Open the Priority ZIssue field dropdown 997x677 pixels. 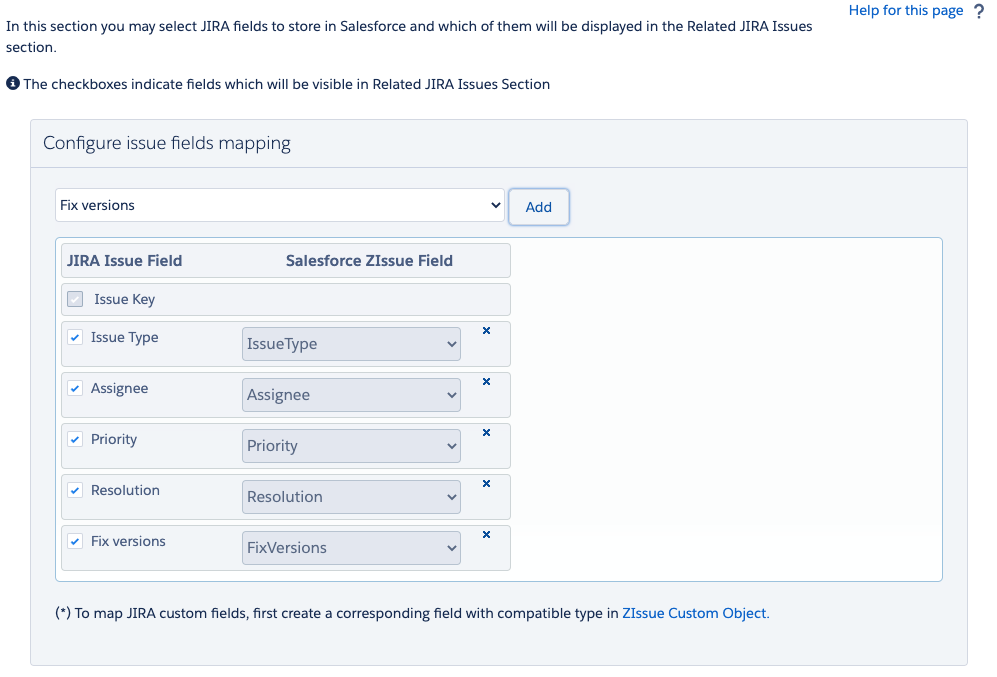pyautogui.click(x=351, y=446)
